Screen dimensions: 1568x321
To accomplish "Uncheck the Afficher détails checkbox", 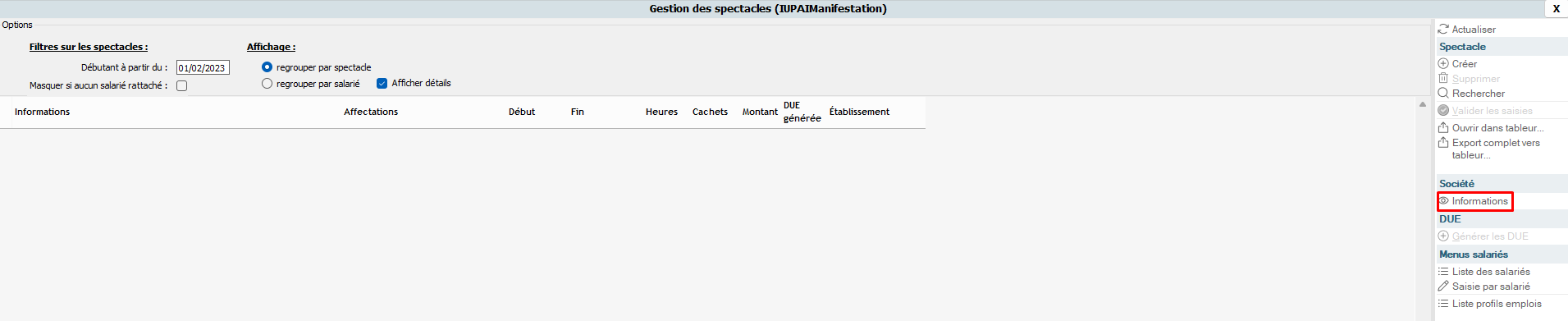I will (382, 83).
